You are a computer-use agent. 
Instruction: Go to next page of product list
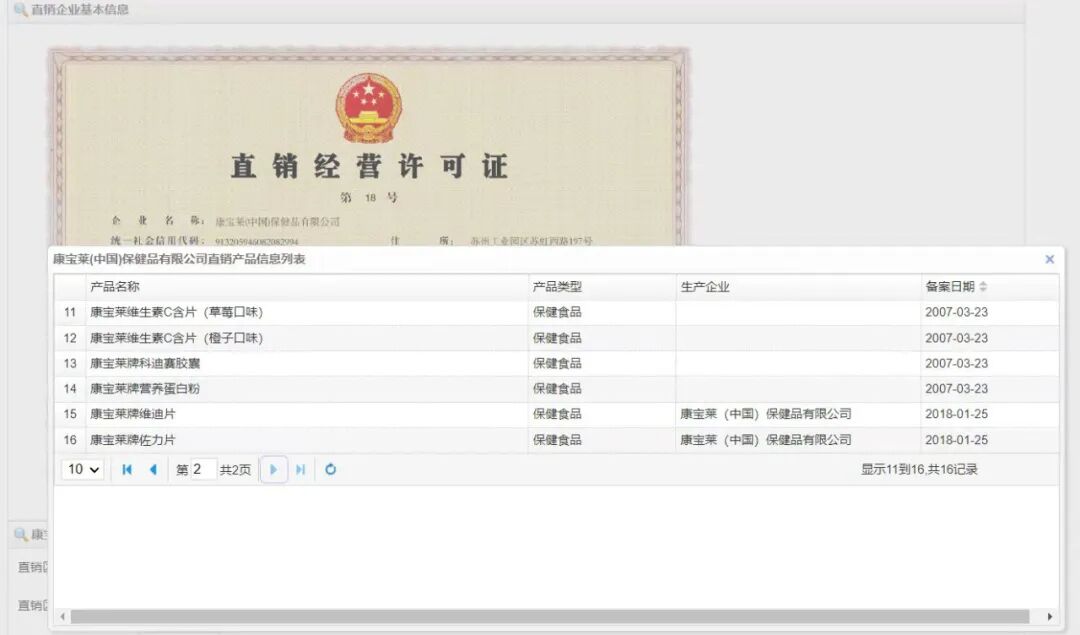[x=273, y=470]
